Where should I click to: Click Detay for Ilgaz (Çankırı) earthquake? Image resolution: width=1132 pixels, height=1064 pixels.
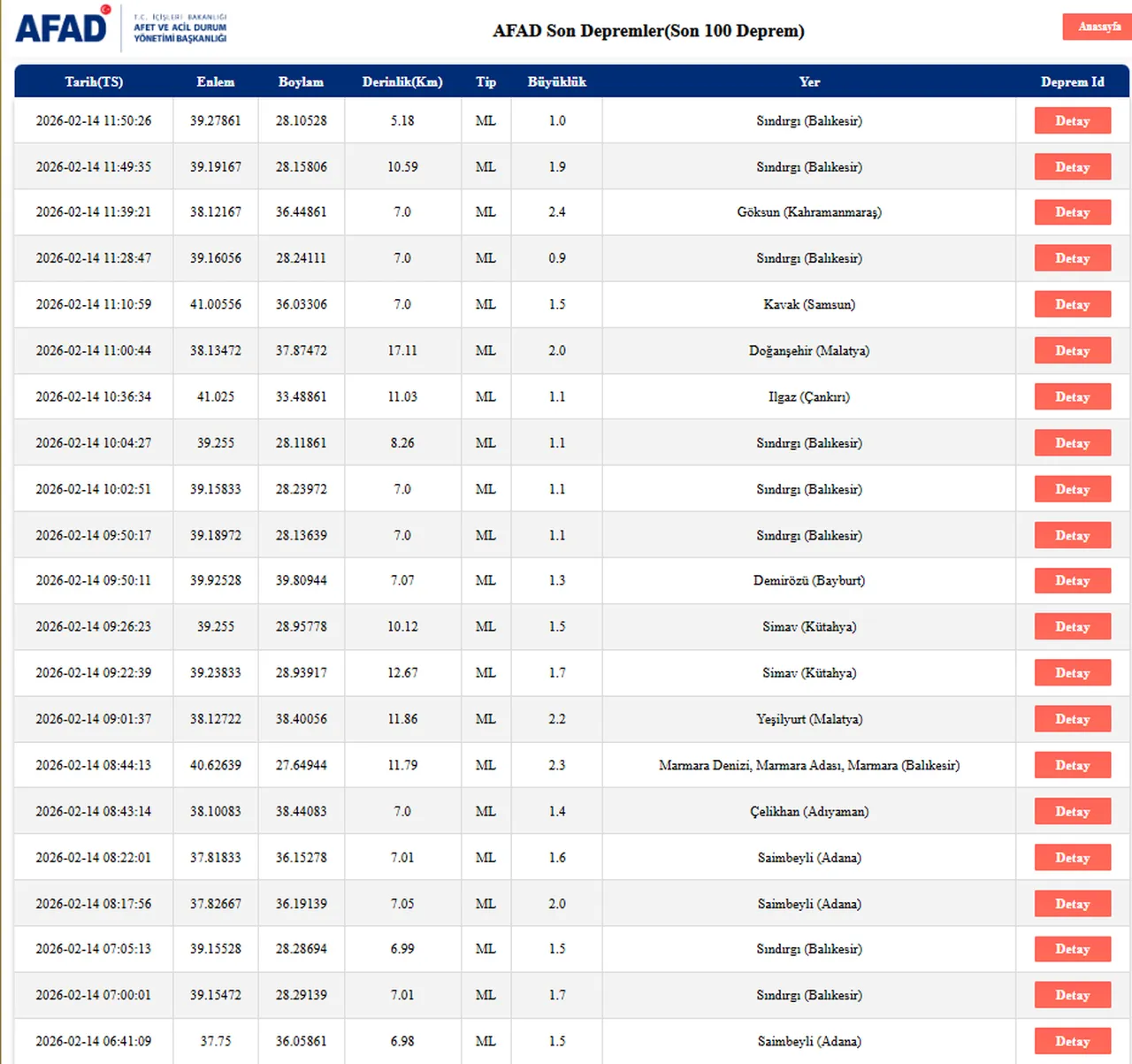(1072, 397)
